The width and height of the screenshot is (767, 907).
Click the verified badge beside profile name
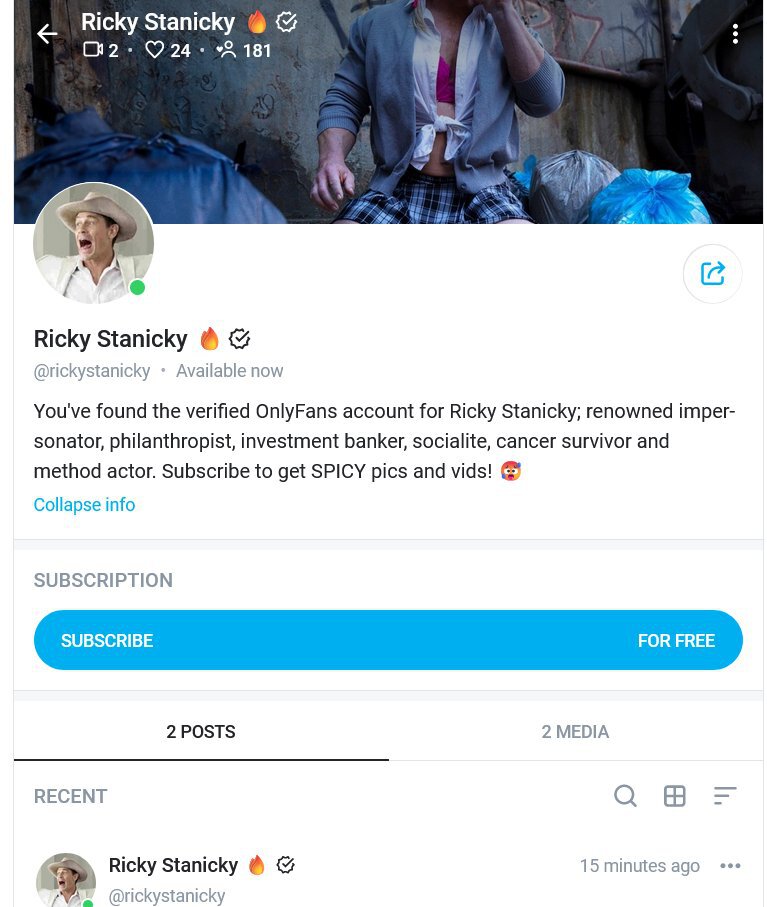coord(239,339)
